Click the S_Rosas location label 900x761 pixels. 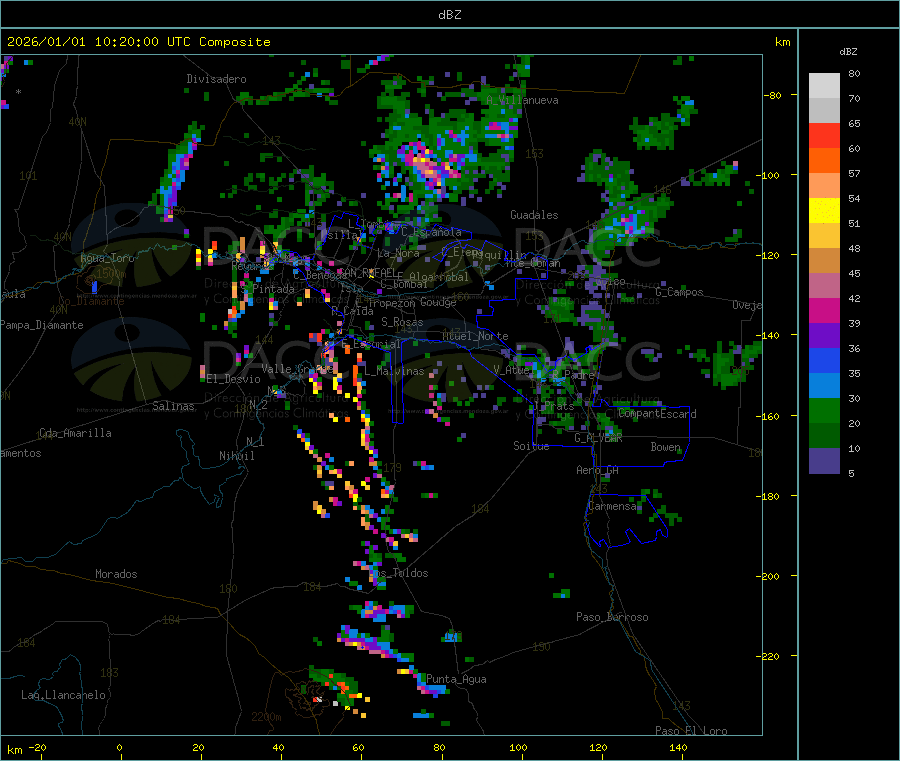(x=402, y=323)
